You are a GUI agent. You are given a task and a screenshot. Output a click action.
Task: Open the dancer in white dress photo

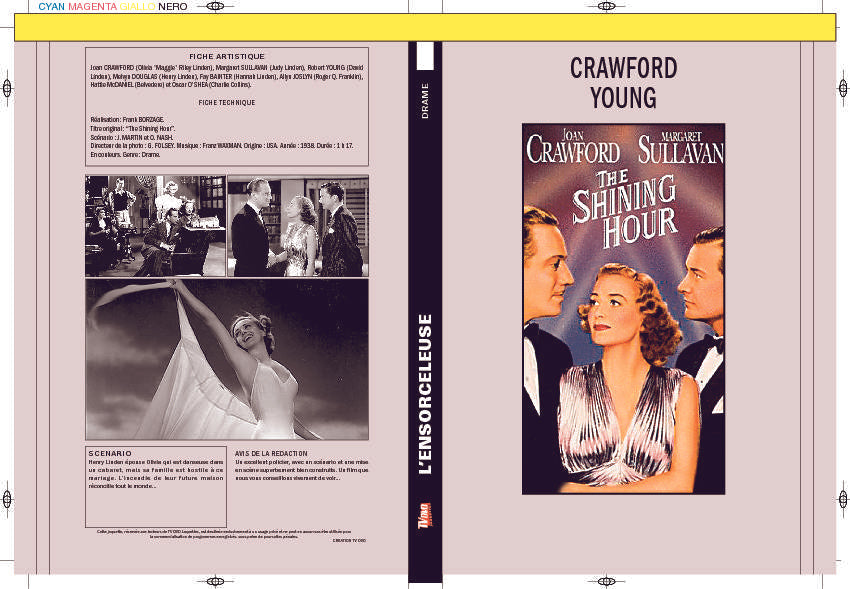coord(226,360)
